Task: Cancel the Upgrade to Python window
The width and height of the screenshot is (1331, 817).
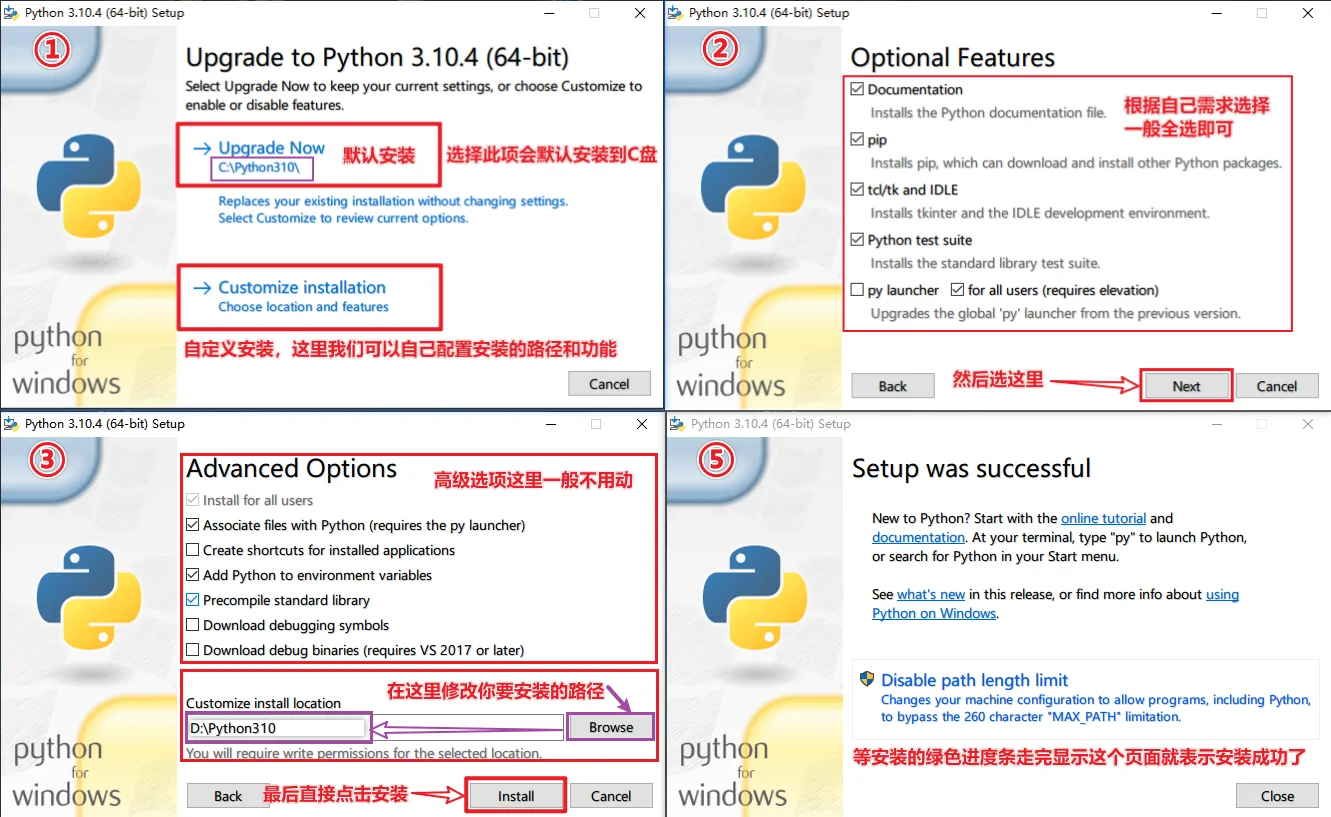Action: [609, 384]
